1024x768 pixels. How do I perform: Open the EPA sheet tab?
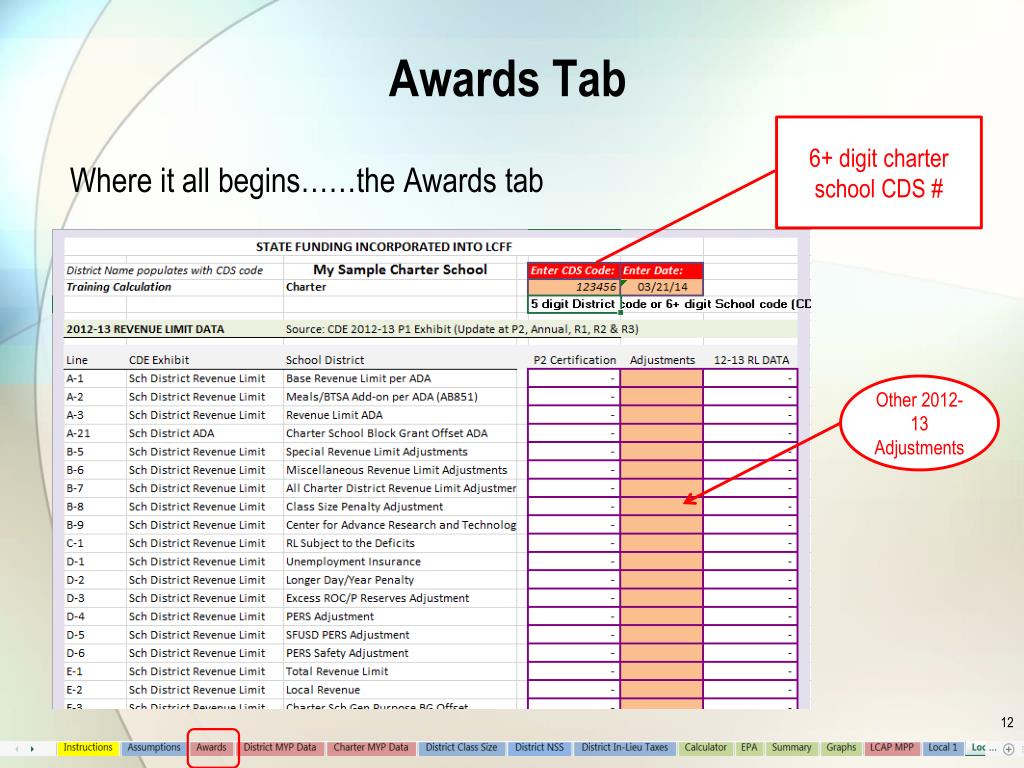[x=749, y=748]
